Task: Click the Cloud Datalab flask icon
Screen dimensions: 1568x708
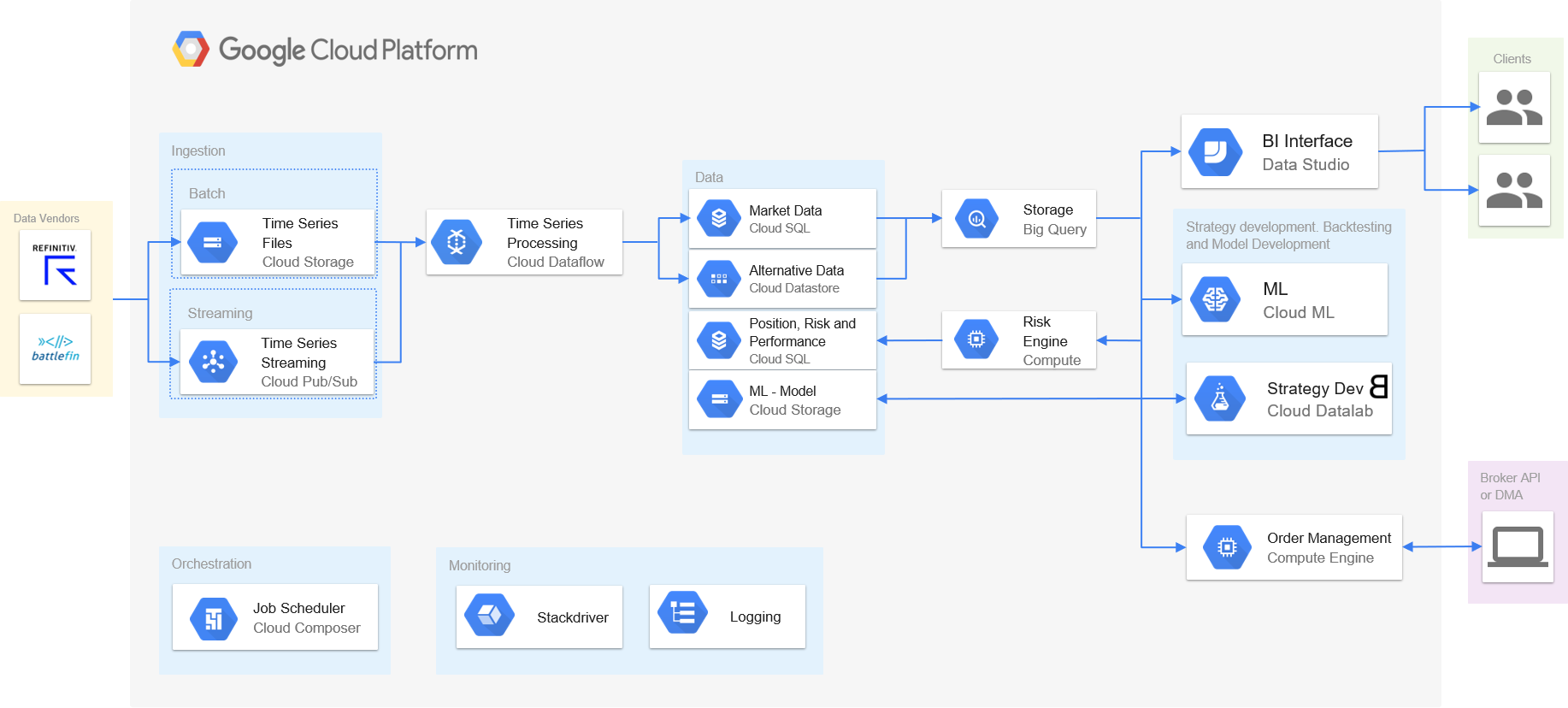Action: pyautogui.click(x=1220, y=398)
